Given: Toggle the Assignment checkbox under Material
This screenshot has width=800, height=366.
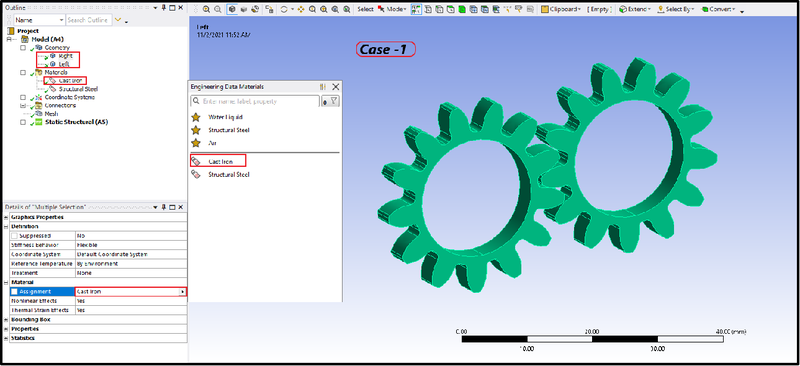Looking at the screenshot, I should 14,291.
